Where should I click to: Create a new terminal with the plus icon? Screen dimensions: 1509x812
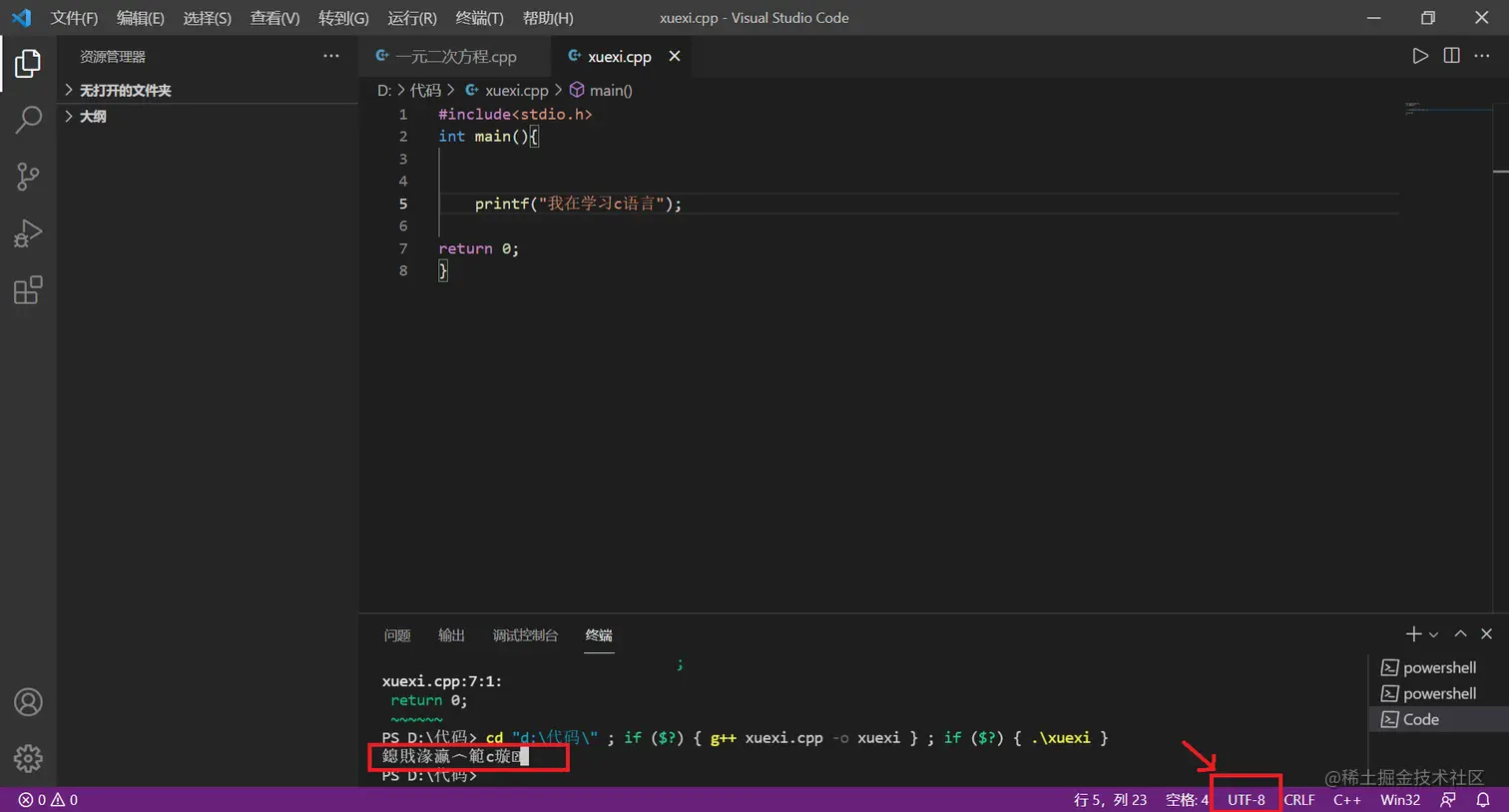pos(1411,633)
